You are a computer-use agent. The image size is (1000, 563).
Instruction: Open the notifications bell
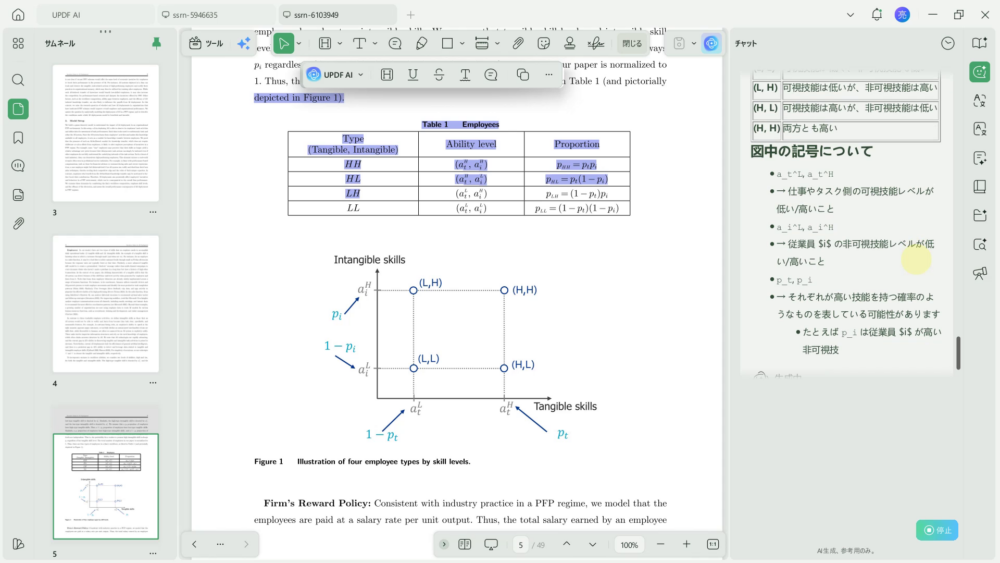(x=876, y=15)
